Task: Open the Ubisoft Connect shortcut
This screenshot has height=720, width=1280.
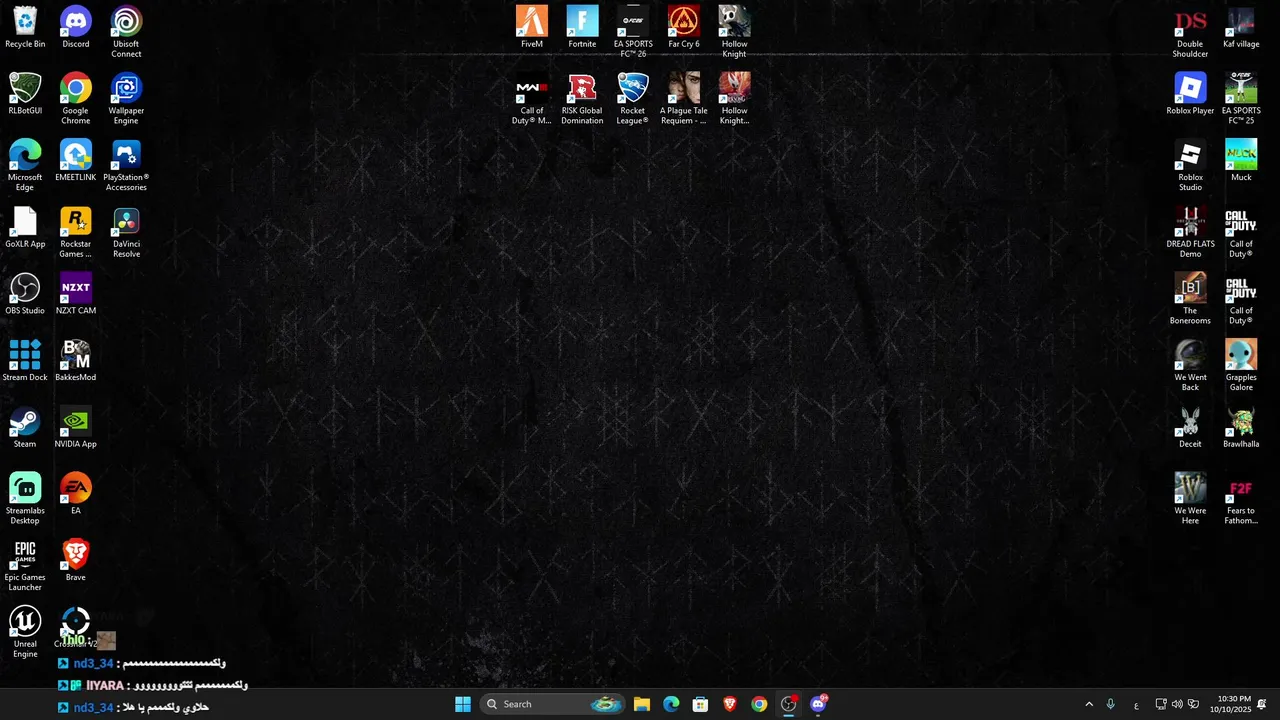Action: click(x=126, y=32)
